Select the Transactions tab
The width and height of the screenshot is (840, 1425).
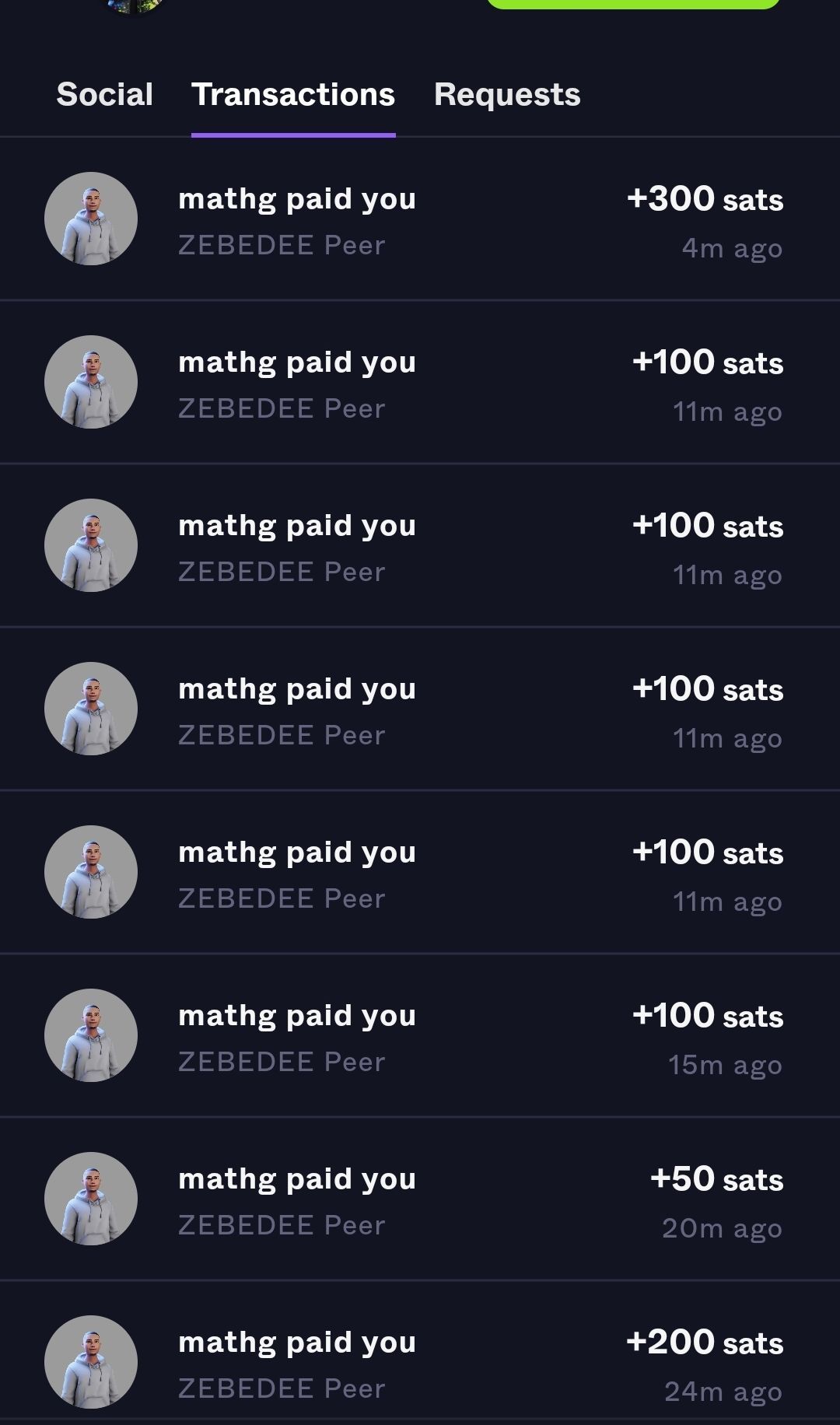293,95
